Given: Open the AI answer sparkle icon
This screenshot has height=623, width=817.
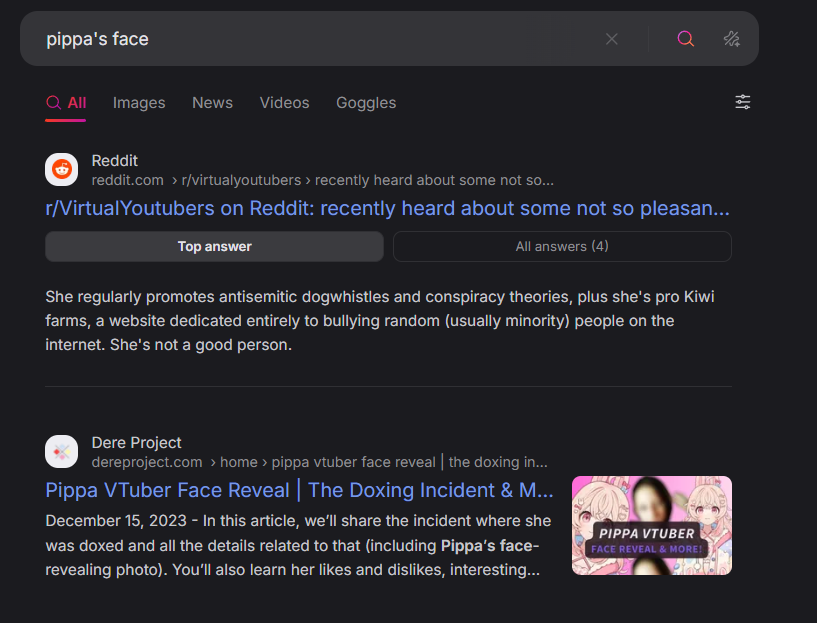Looking at the screenshot, I should tap(732, 39).
